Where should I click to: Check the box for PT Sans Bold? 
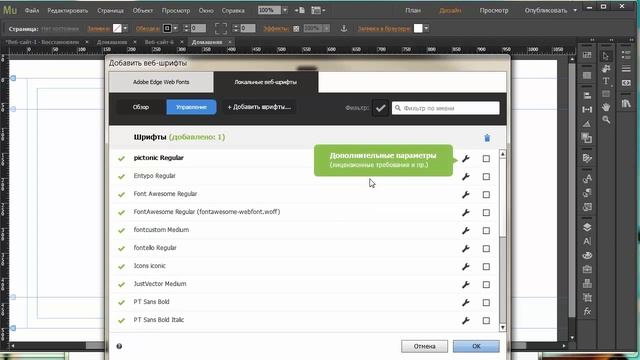pyautogui.click(x=486, y=302)
